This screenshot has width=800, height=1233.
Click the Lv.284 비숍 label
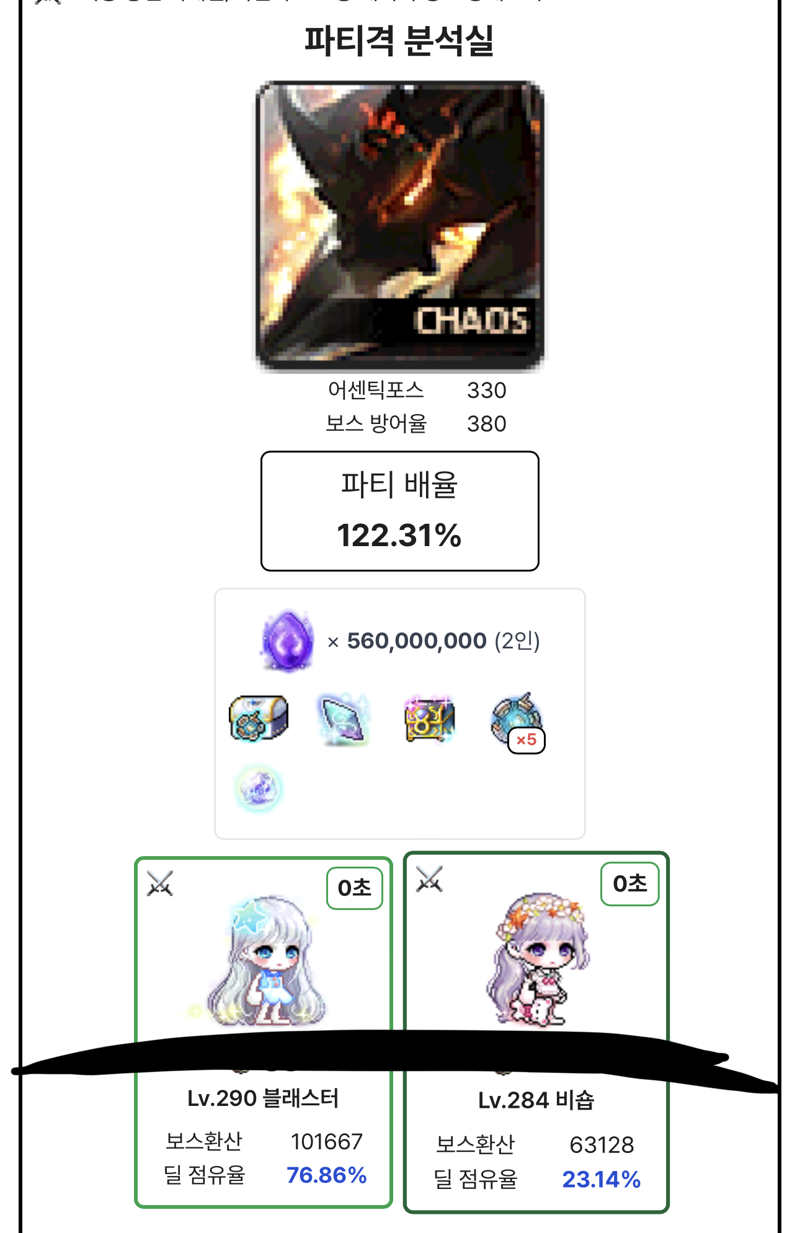[x=536, y=1101]
